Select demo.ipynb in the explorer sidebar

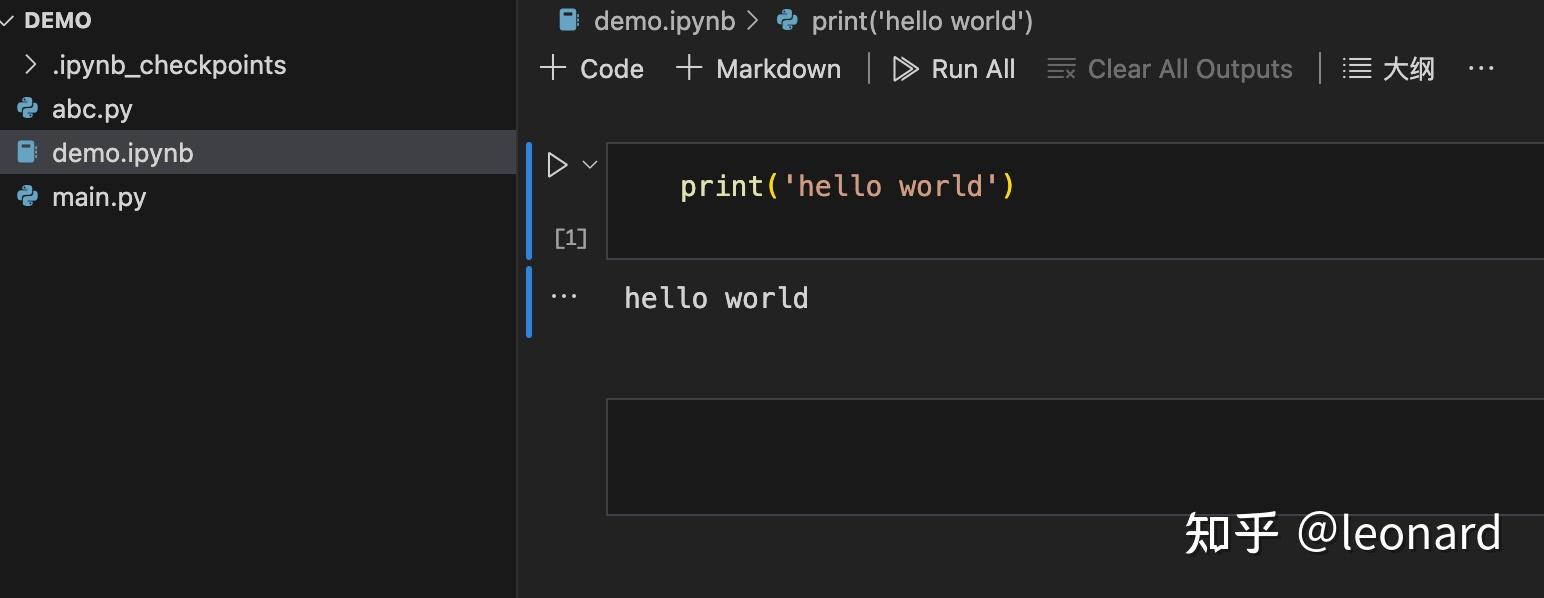pos(123,152)
